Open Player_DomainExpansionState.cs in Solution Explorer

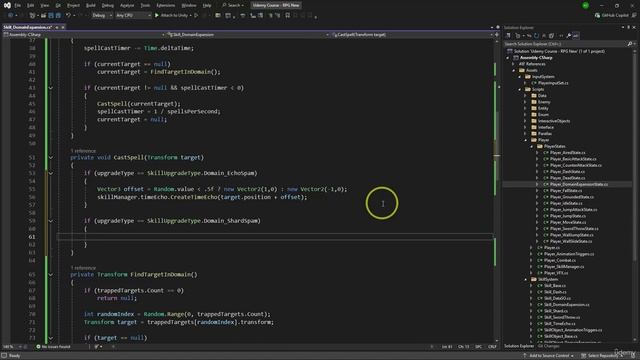click(578, 184)
